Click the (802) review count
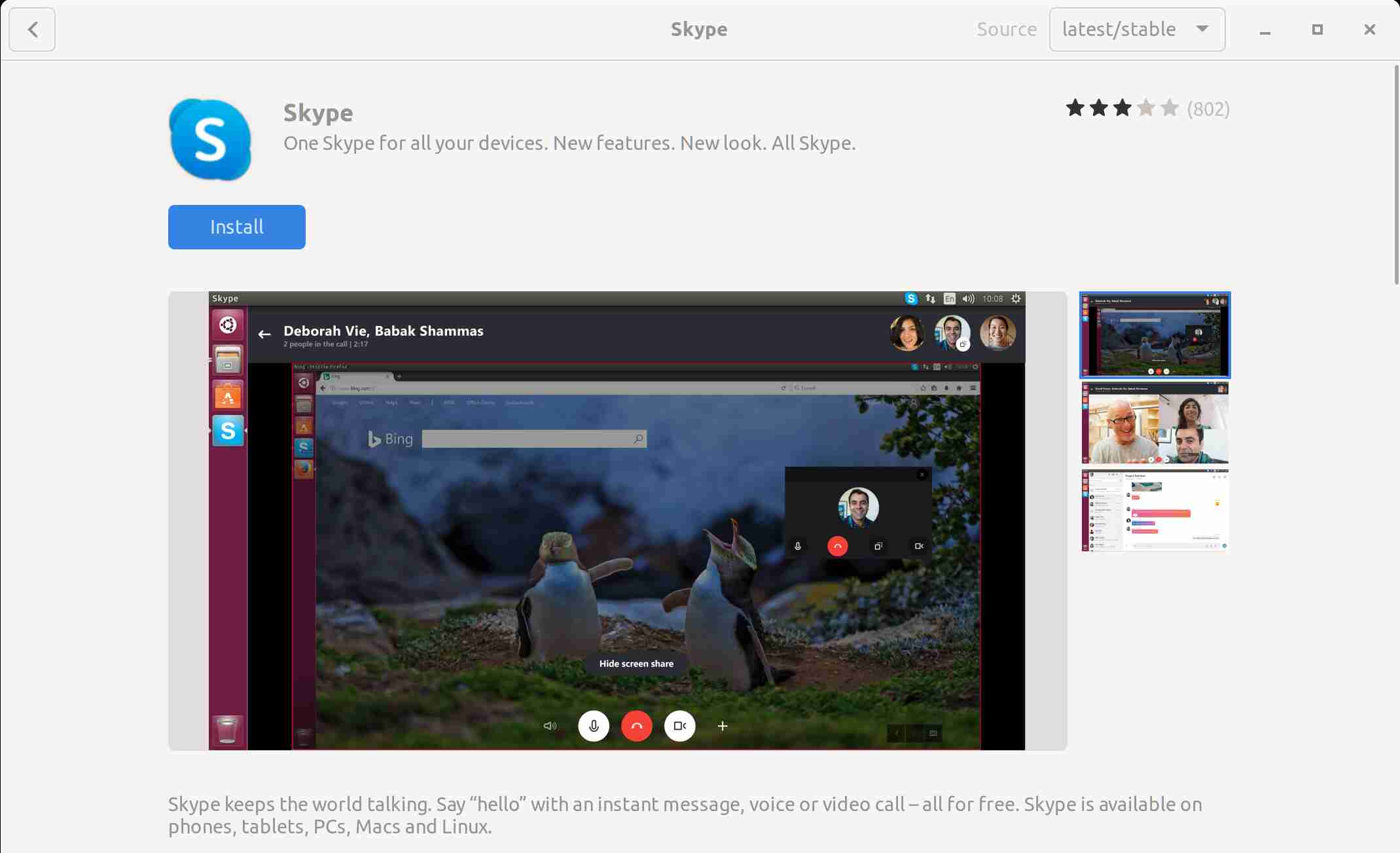 pos(1208,109)
